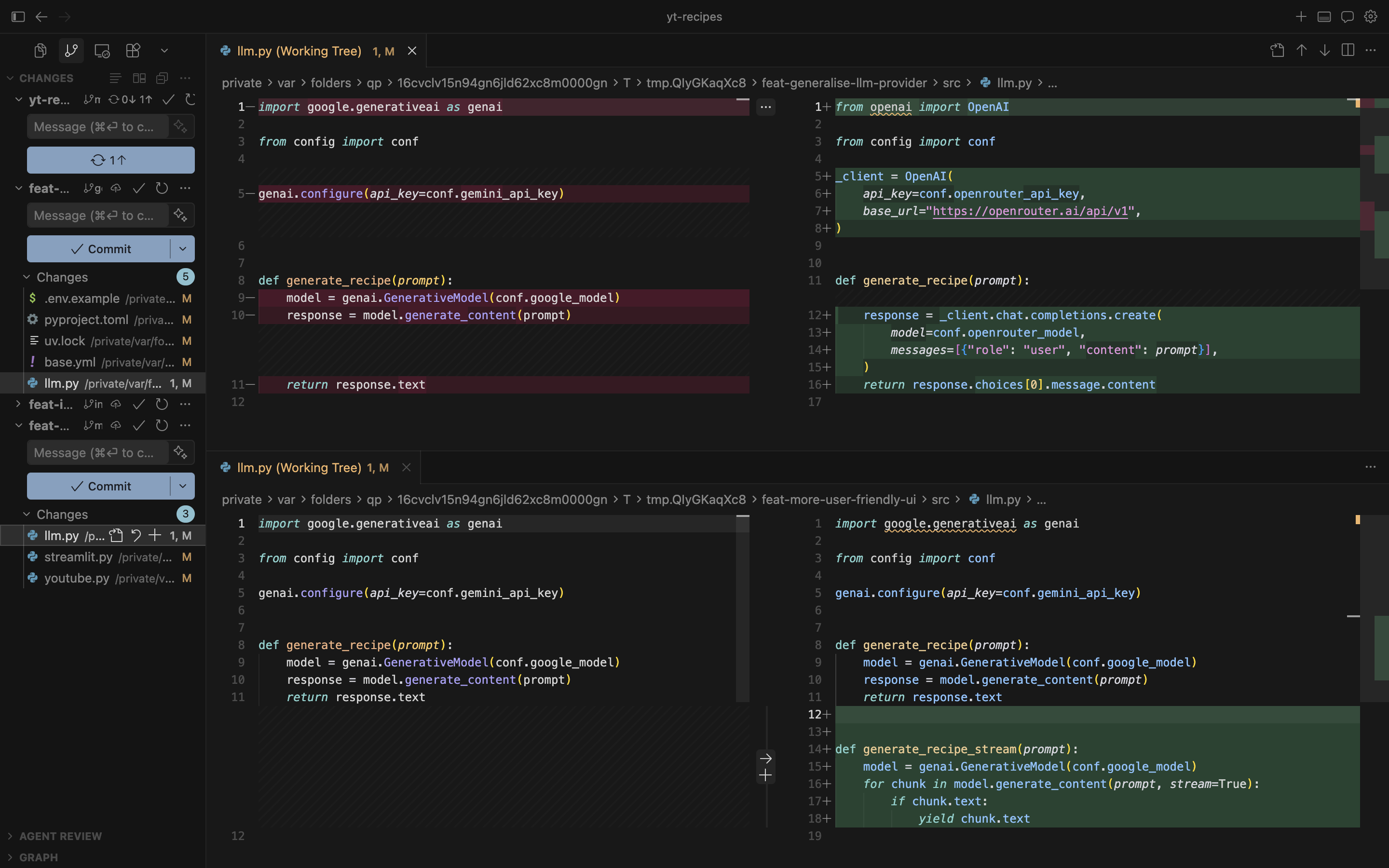Expand the collapsed feat-i... repository

point(18,404)
